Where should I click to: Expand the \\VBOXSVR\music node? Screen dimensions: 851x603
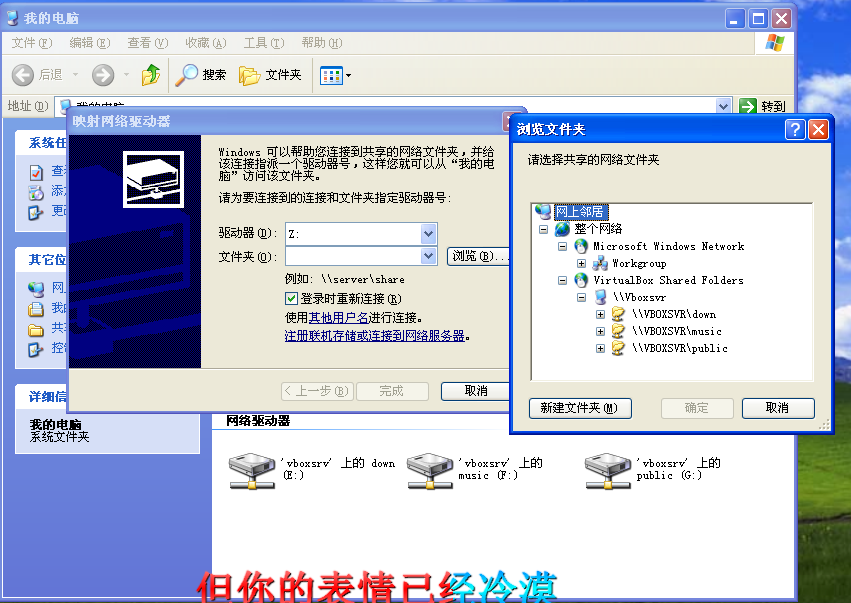[x=600, y=331]
